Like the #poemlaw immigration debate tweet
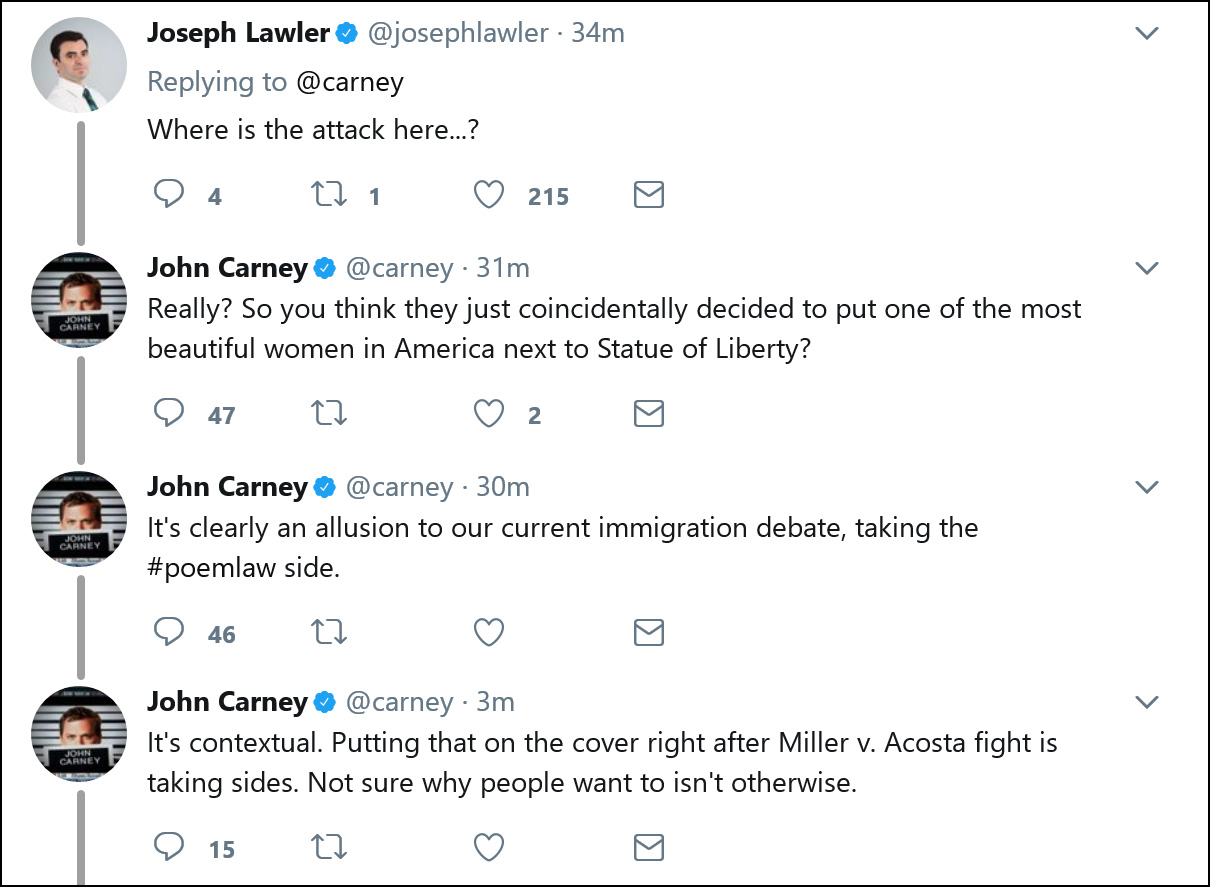 coord(488,632)
